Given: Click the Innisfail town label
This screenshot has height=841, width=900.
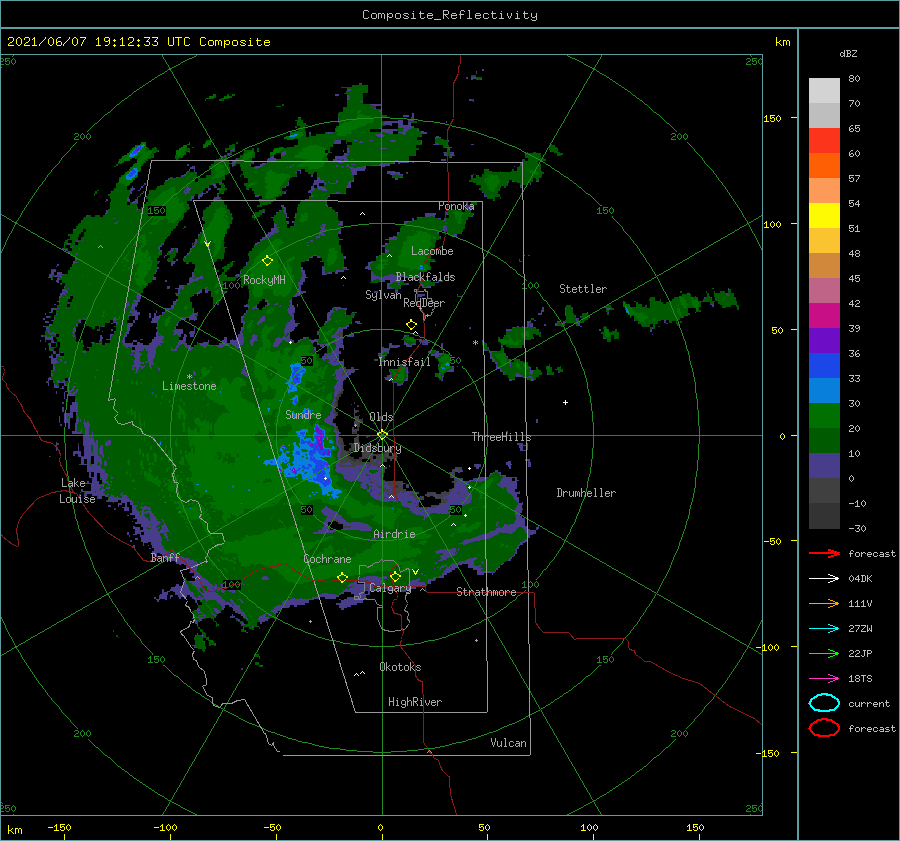Looking at the screenshot, I should pyautogui.click(x=404, y=362).
